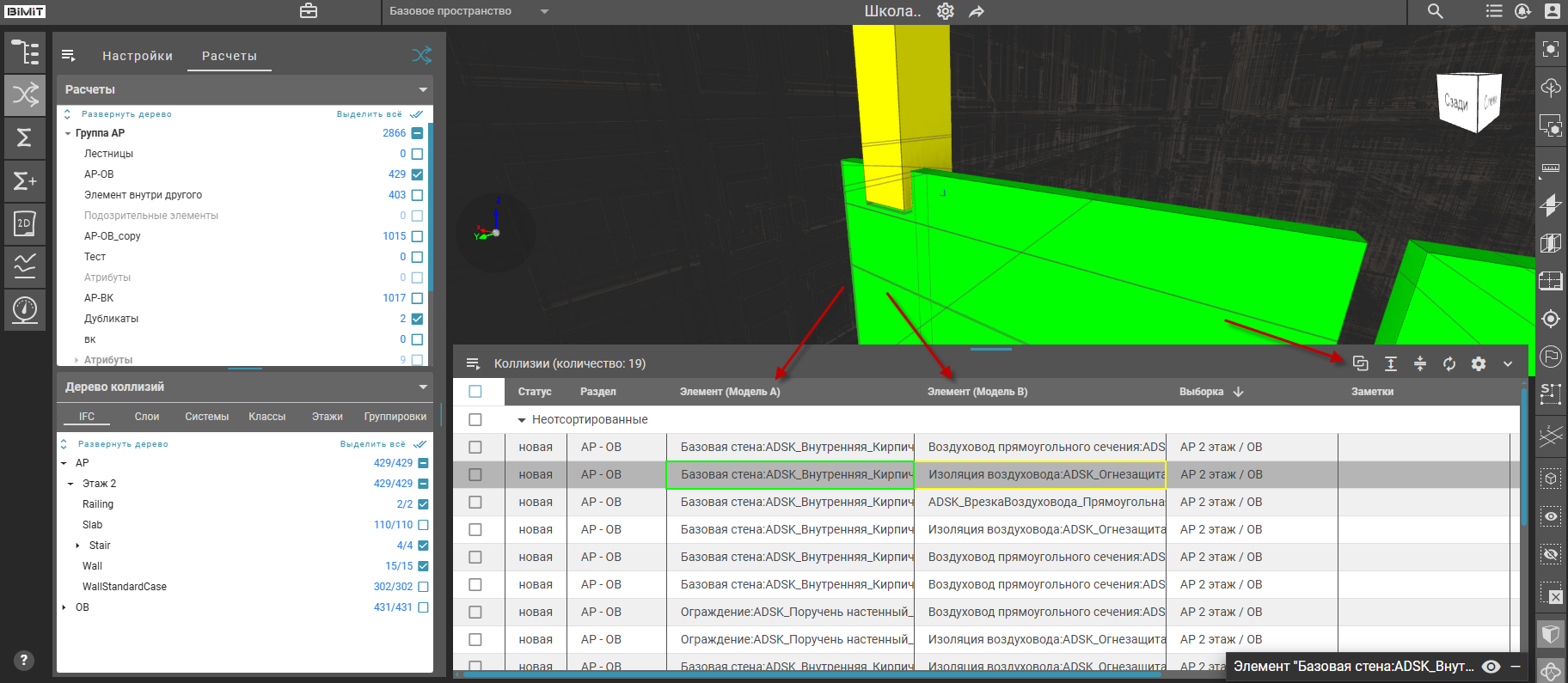Enable the Лестницы checkbox
The height and width of the screenshot is (683, 1568).
pos(417,154)
